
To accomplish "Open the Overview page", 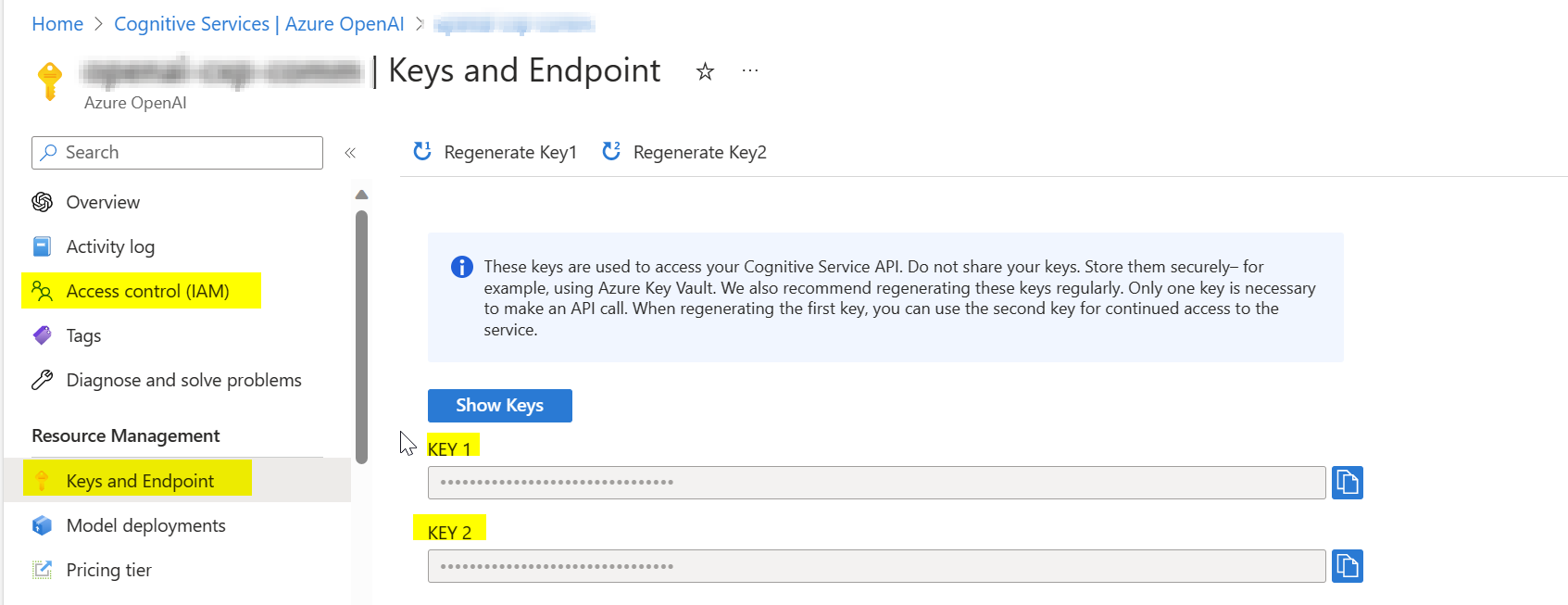I will (x=103, y=202).
